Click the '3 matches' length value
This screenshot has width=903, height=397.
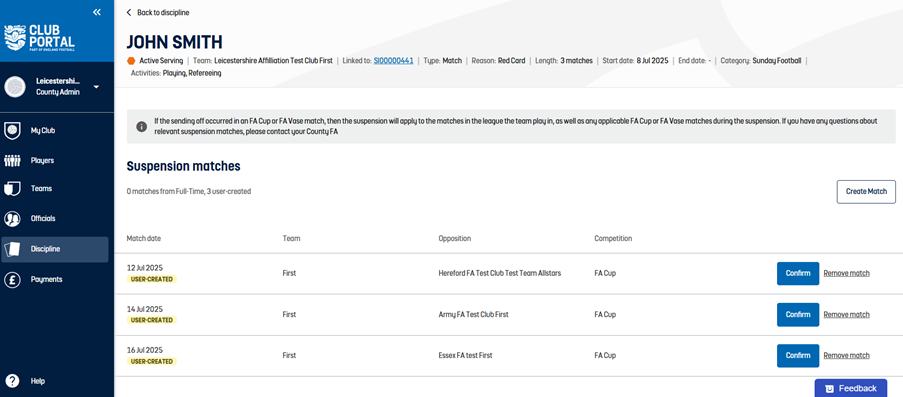coord(576,61)
